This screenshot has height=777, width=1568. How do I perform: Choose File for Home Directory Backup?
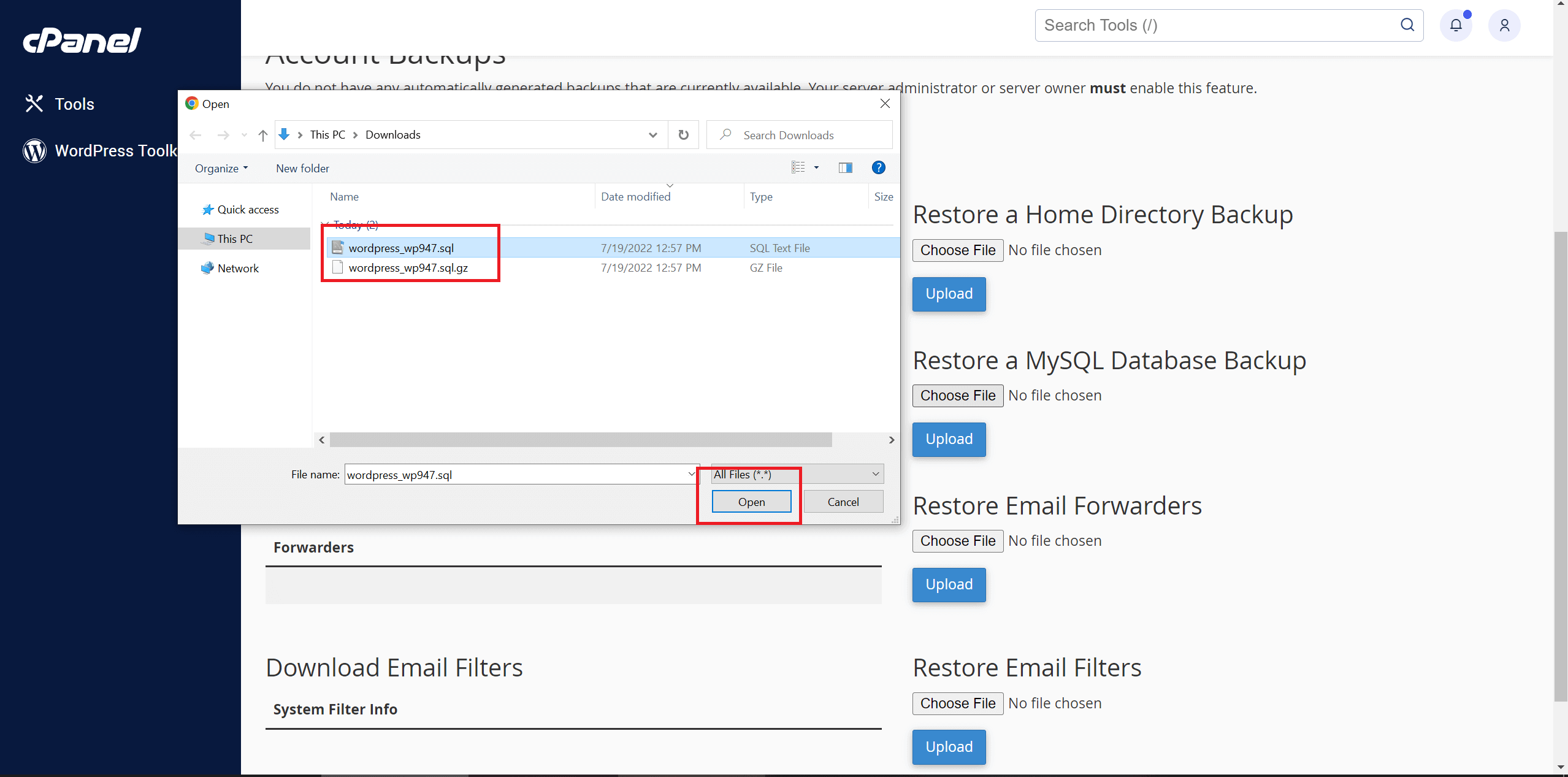click(x=958, y=251)
